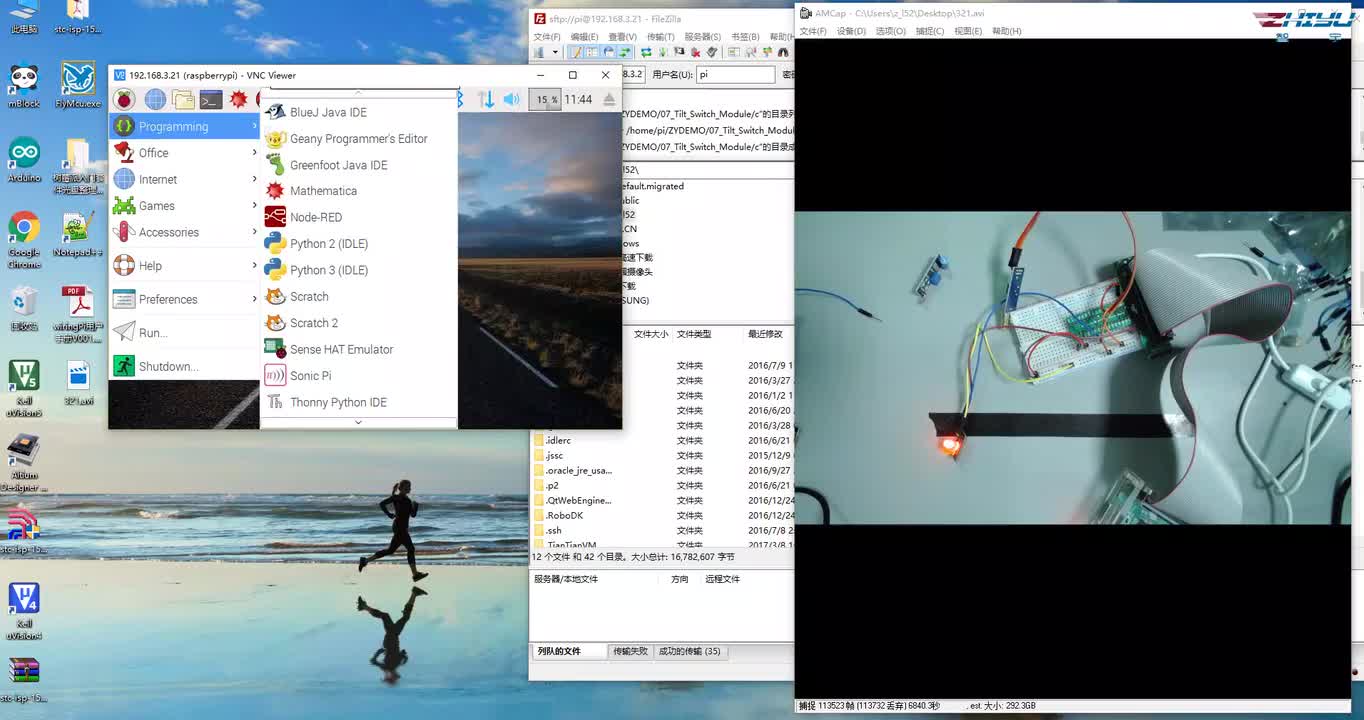Launch Thonny Python IDE

359,402
